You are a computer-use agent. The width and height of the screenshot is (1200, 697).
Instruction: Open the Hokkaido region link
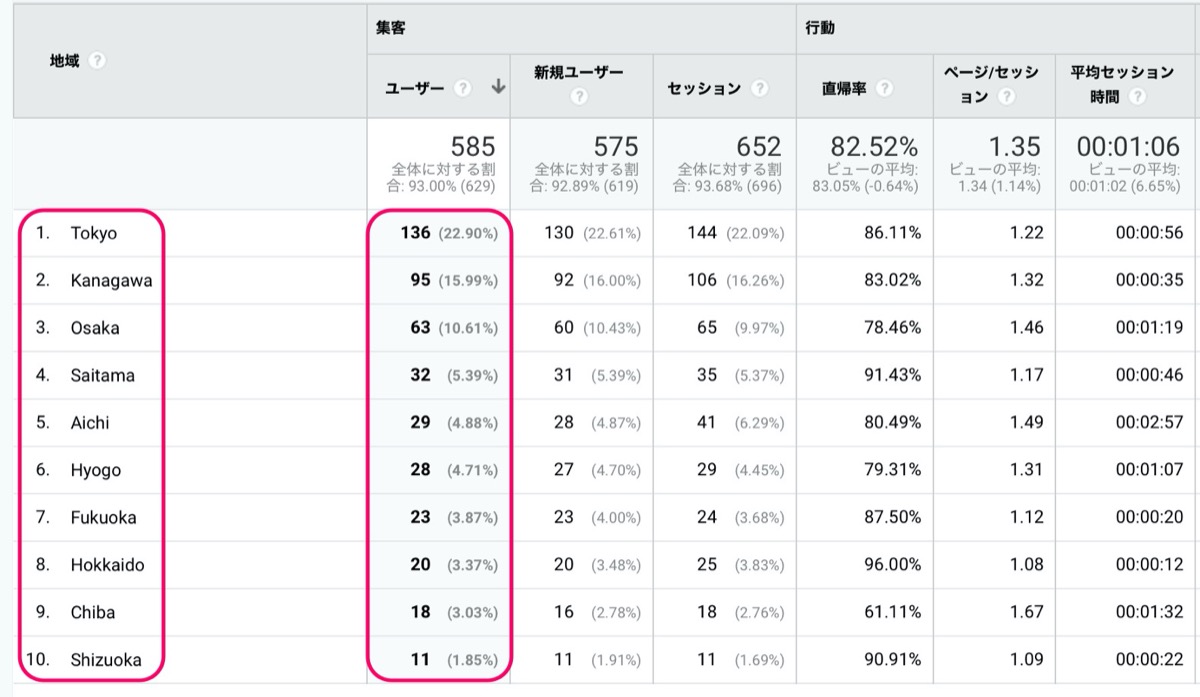click(x=107, y=564)
